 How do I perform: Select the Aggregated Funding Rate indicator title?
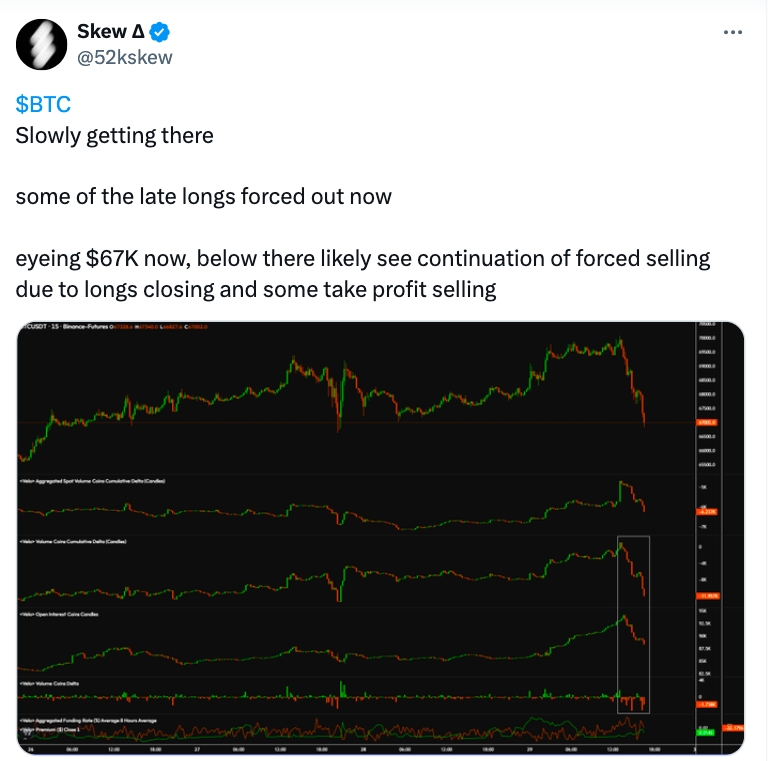[x=88, y=721]
